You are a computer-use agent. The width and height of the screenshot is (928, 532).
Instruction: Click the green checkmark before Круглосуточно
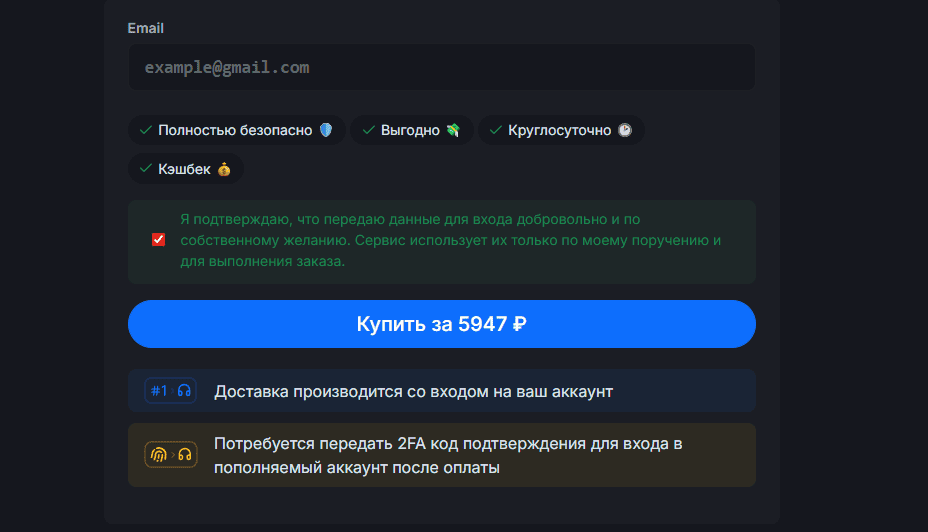tap(495, 130)
